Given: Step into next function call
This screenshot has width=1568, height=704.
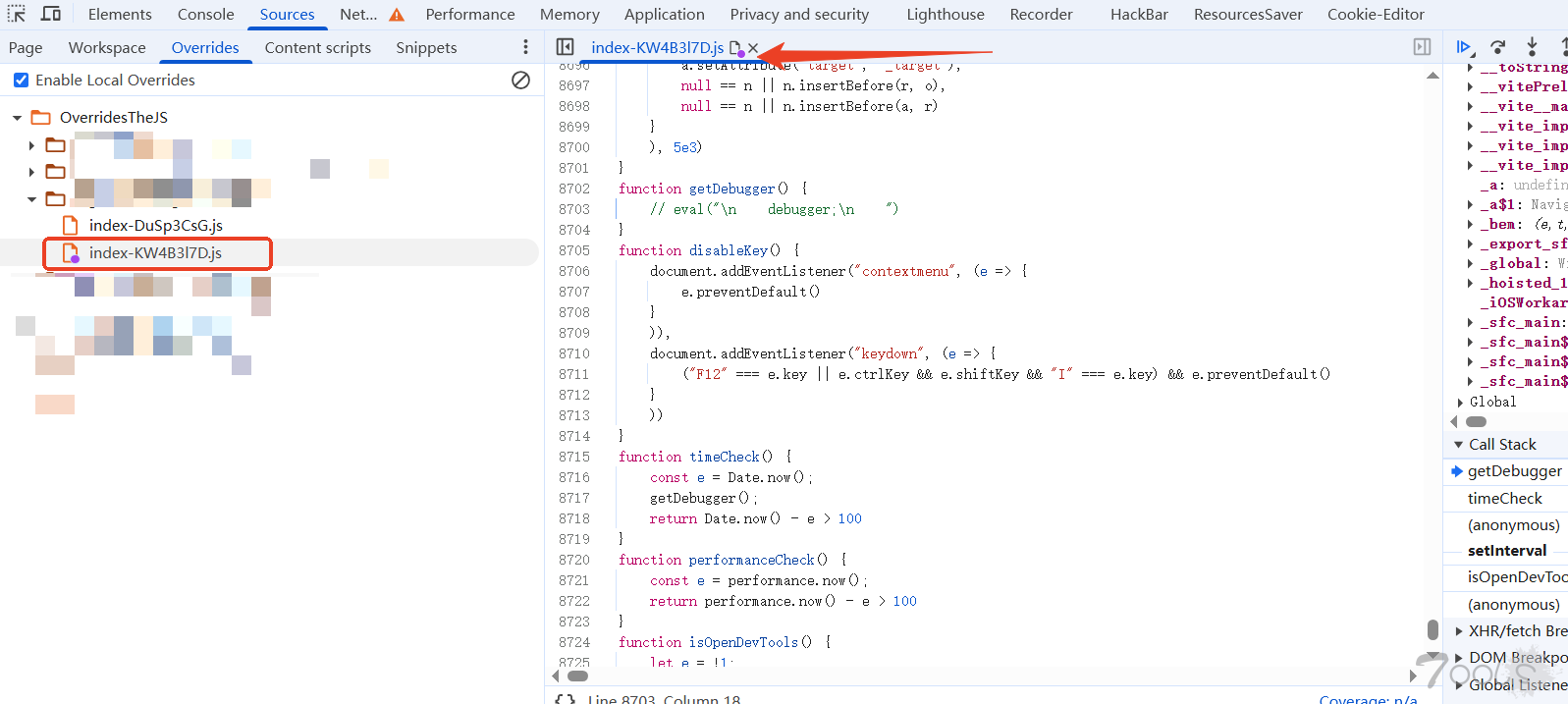Looking at the screenshot, I should tap(1532, 47).
